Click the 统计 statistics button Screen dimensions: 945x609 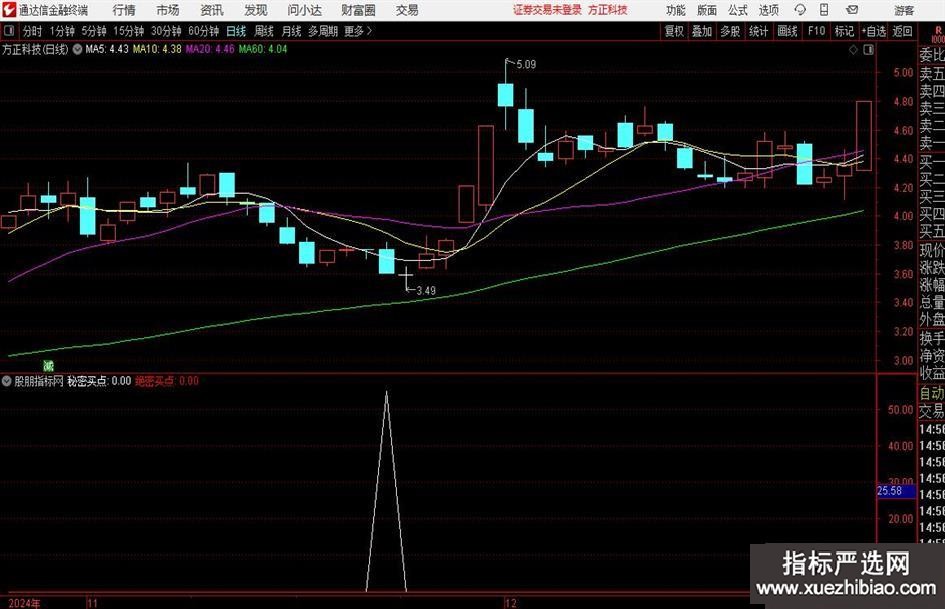758,31
